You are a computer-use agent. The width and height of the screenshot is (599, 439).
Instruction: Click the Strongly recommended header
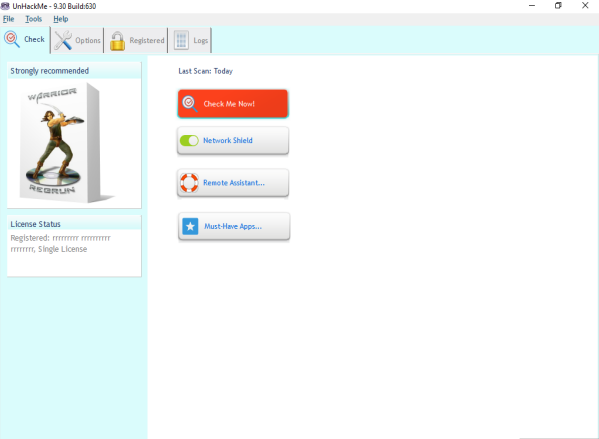pos(74,71)
